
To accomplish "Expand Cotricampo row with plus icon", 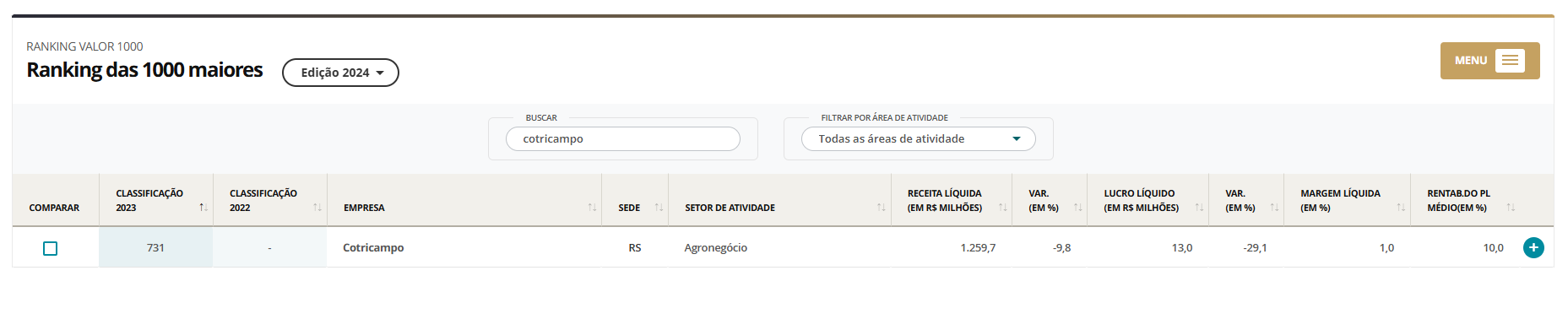I will point(1533,247).
